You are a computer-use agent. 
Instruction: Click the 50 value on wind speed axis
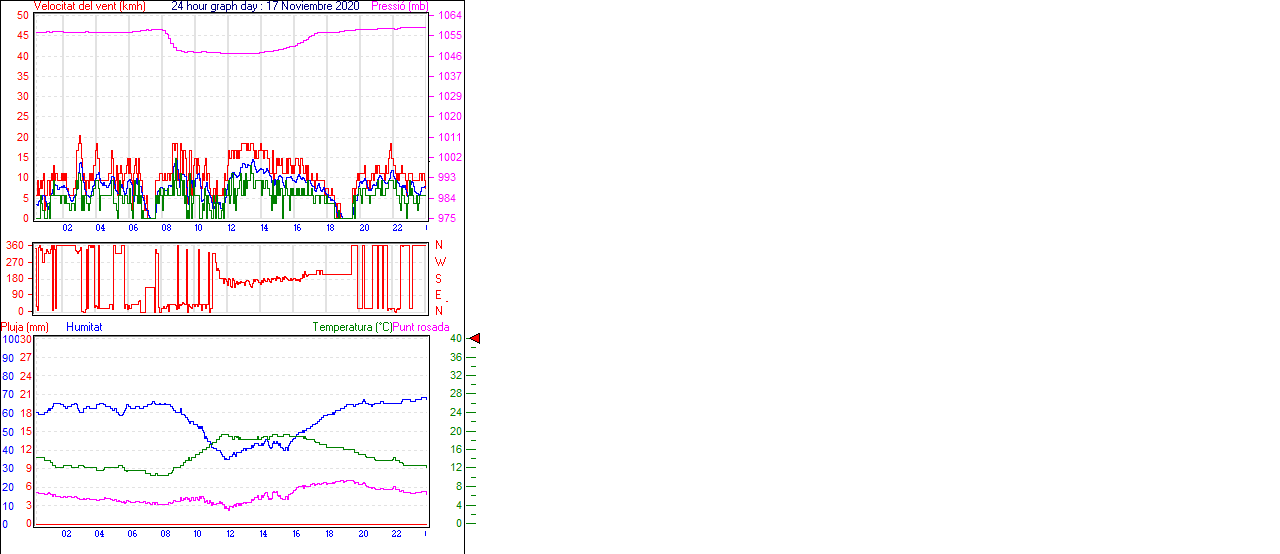(x=24, y=16)
